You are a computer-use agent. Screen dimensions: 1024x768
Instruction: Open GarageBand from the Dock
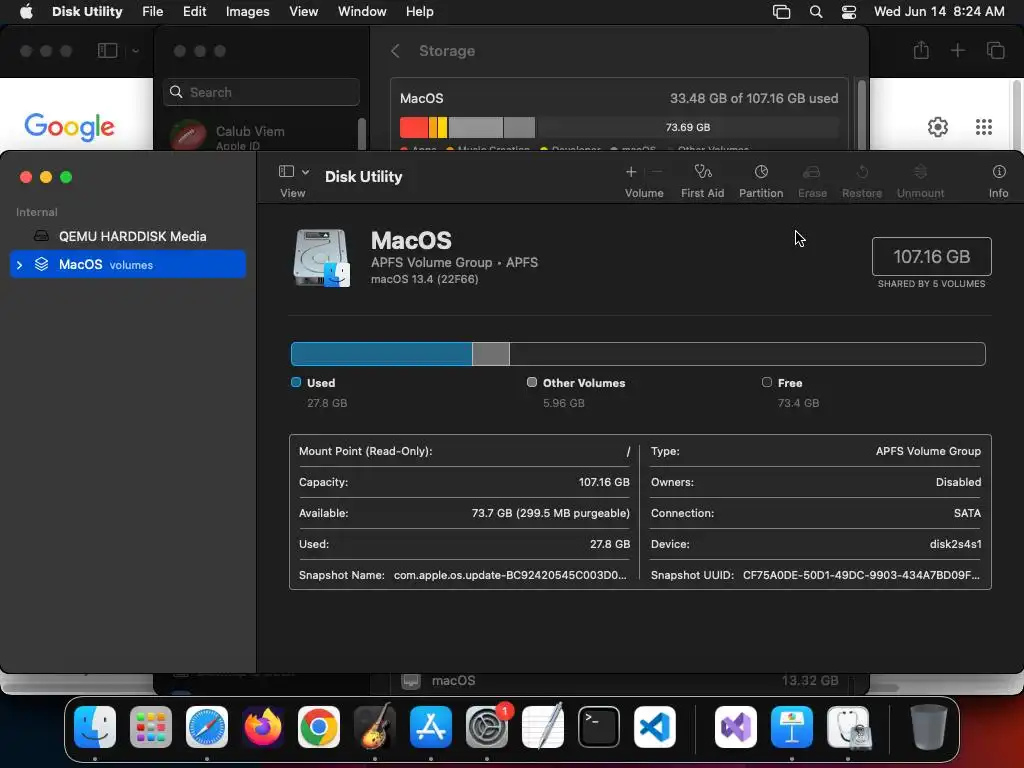click(375, 727)
